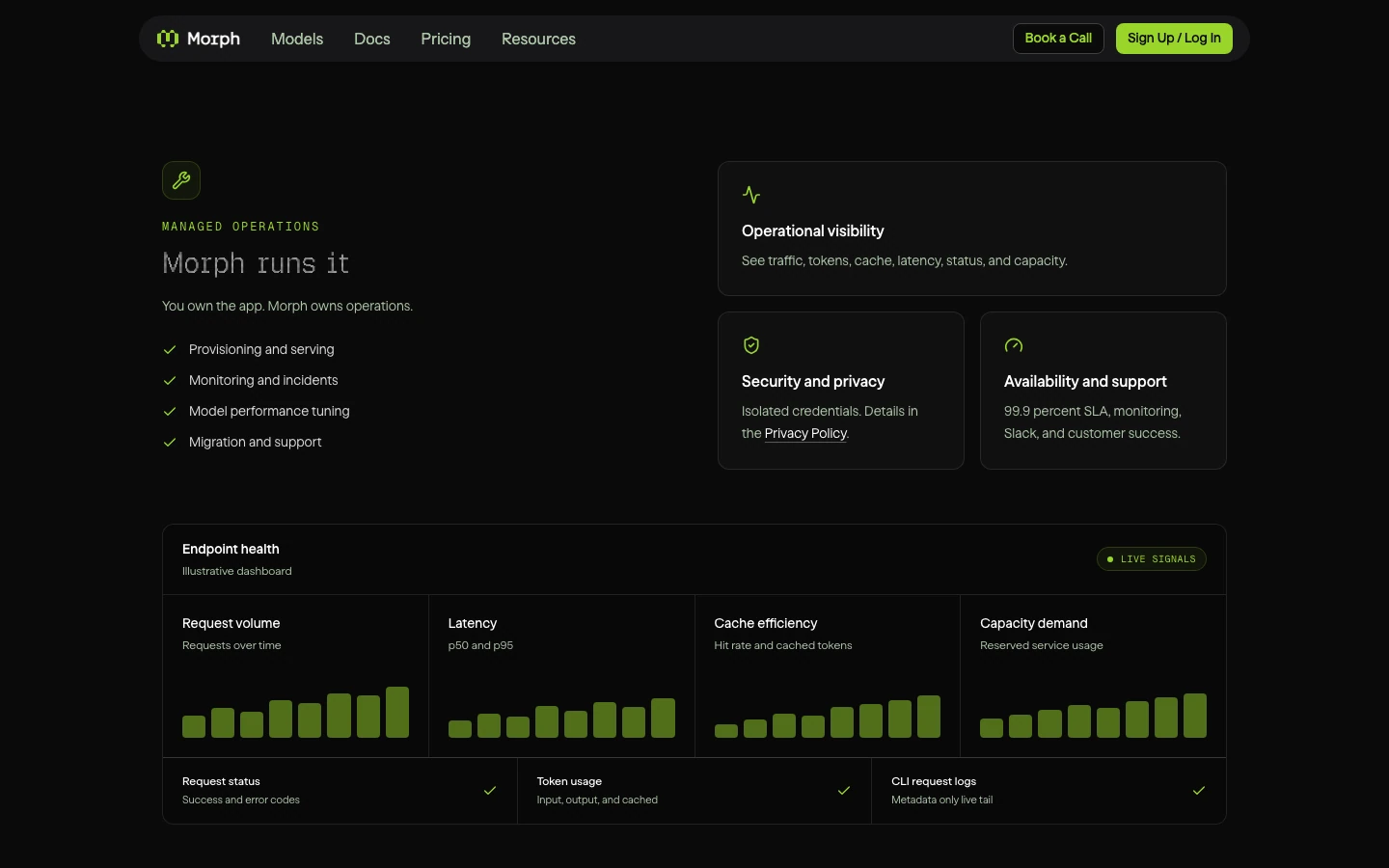
Task: Go to the Pricing page
Action: coord(446,39)
